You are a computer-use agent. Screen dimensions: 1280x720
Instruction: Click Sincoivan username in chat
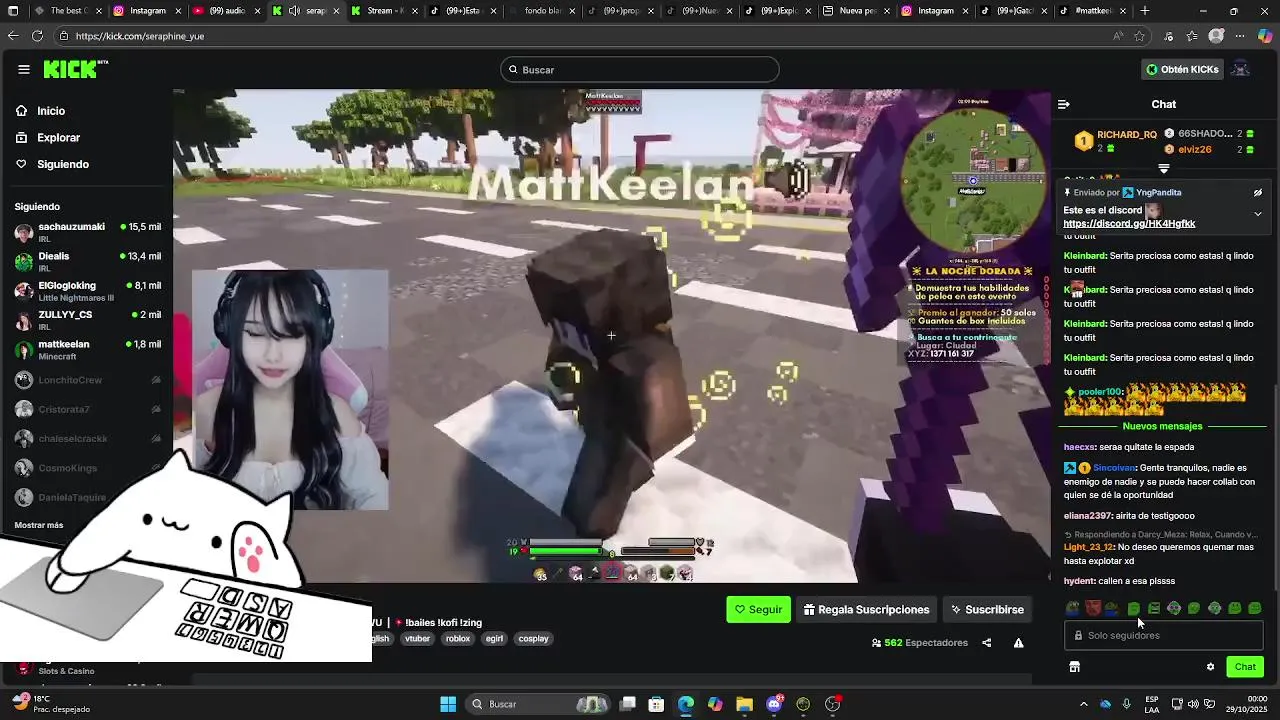coord(1114,468)
